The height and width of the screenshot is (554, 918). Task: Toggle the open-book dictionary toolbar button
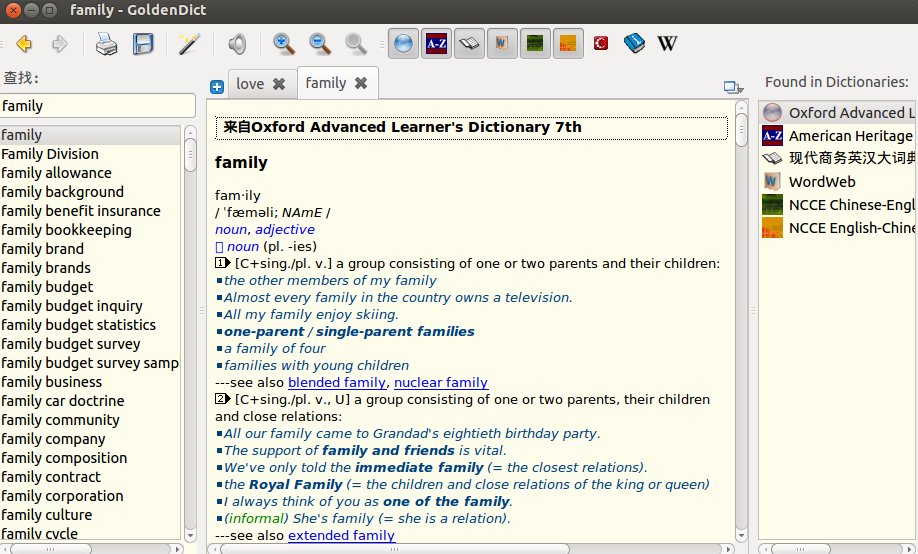pyautogui.click(x=469, y=43)
